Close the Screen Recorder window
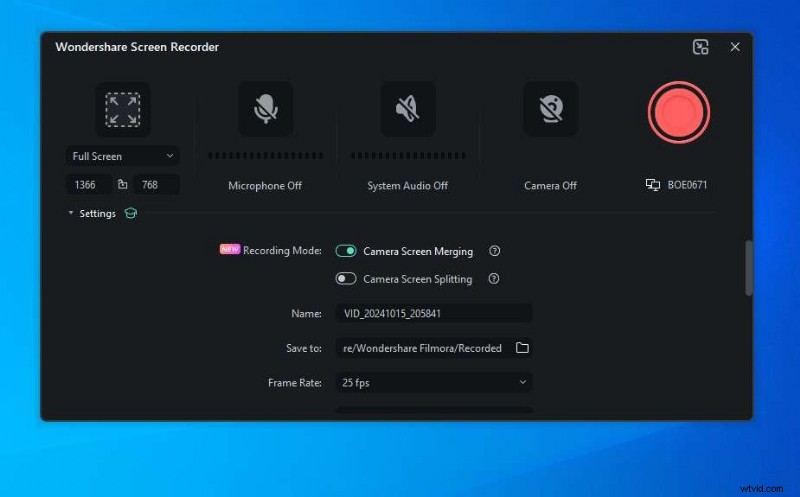This screenshot has height=497, width=800. (735, 47)
